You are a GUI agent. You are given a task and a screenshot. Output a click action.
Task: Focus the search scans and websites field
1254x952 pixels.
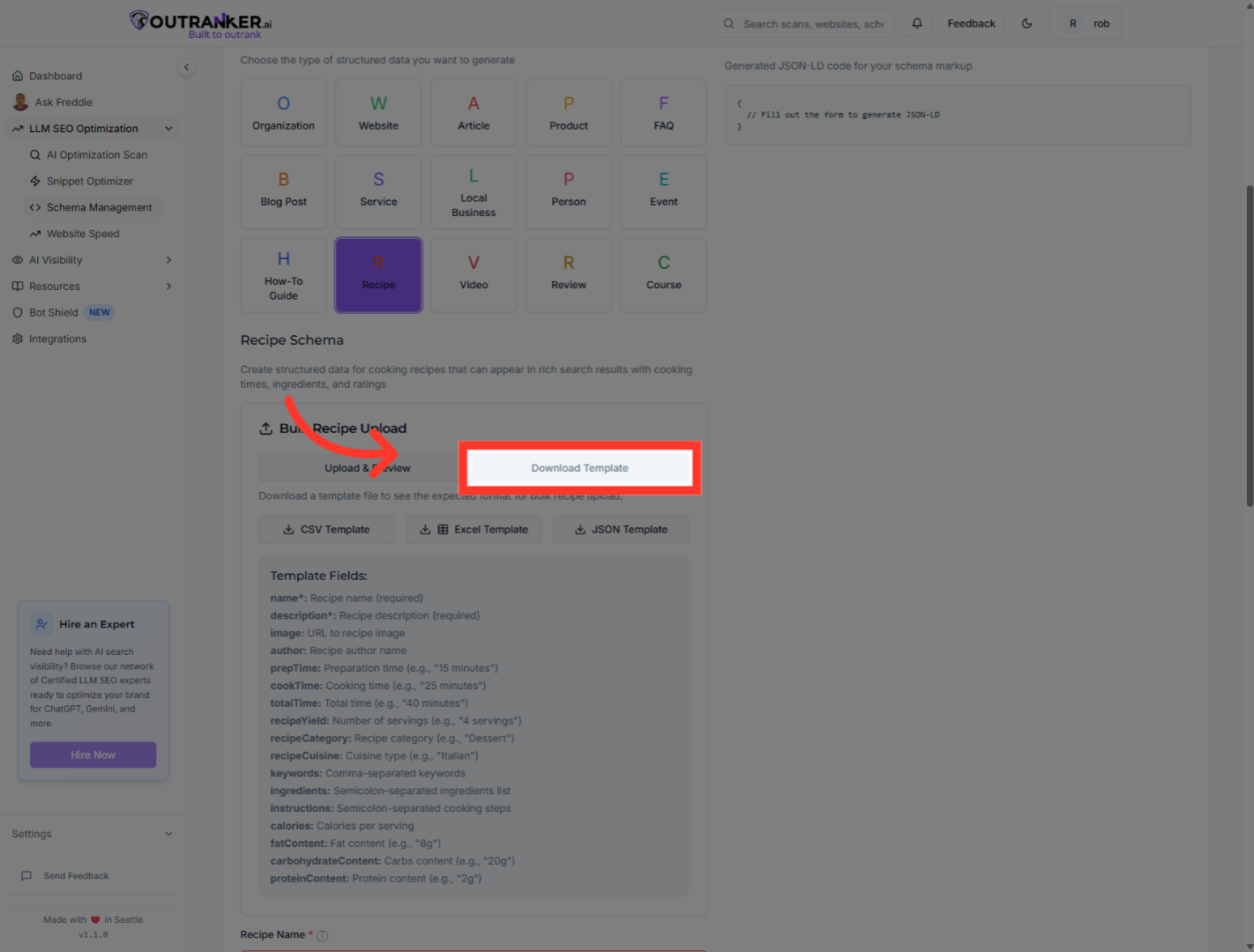tap(804, 24)
